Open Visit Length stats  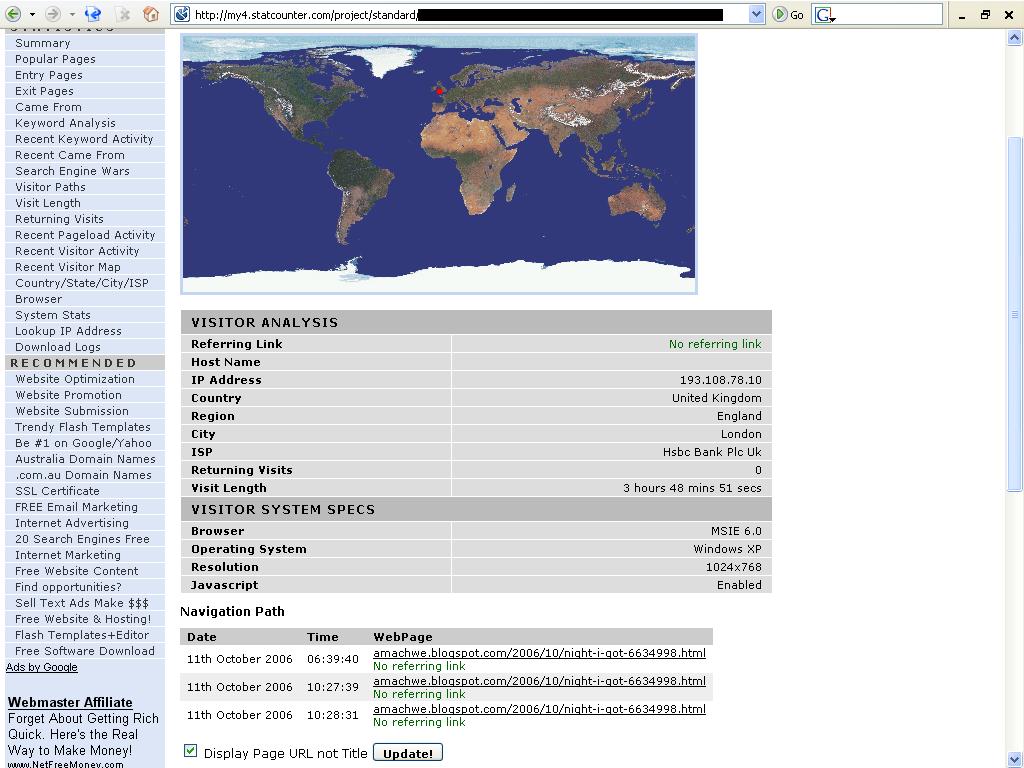coord(48,203)
